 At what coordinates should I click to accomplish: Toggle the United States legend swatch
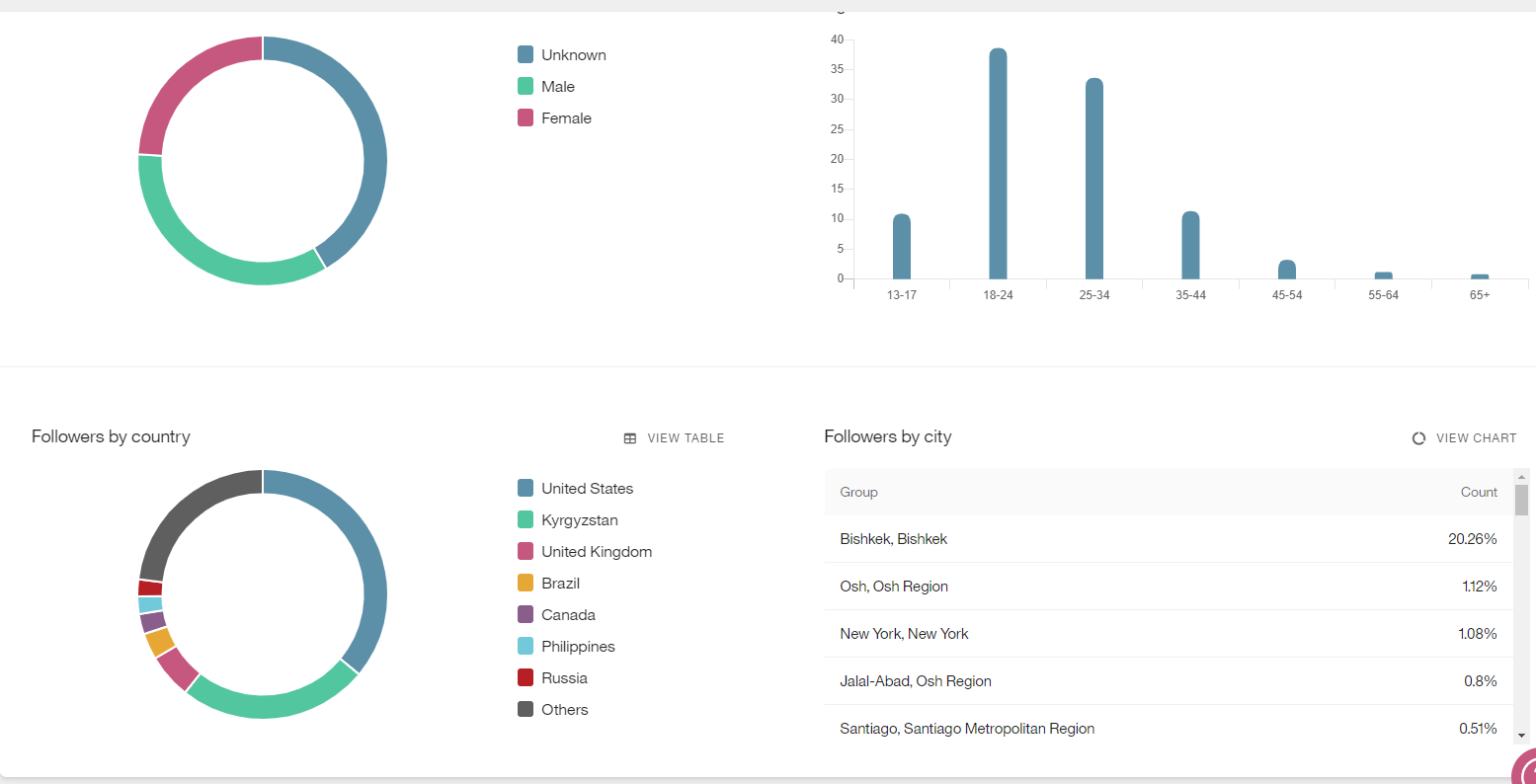click(525, 489)
